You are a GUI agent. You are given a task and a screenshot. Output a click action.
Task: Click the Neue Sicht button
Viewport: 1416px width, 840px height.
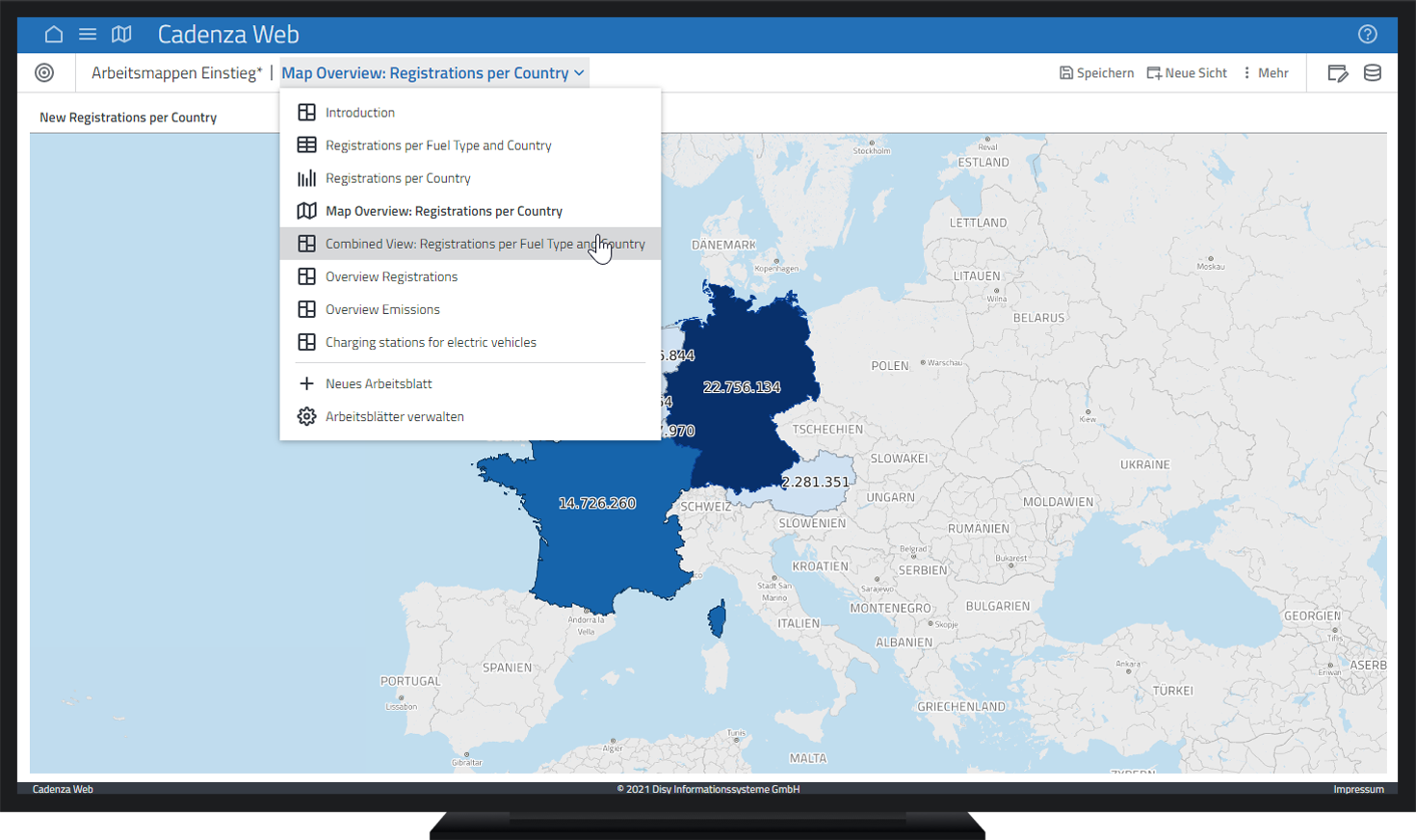tap(1187, 73)
